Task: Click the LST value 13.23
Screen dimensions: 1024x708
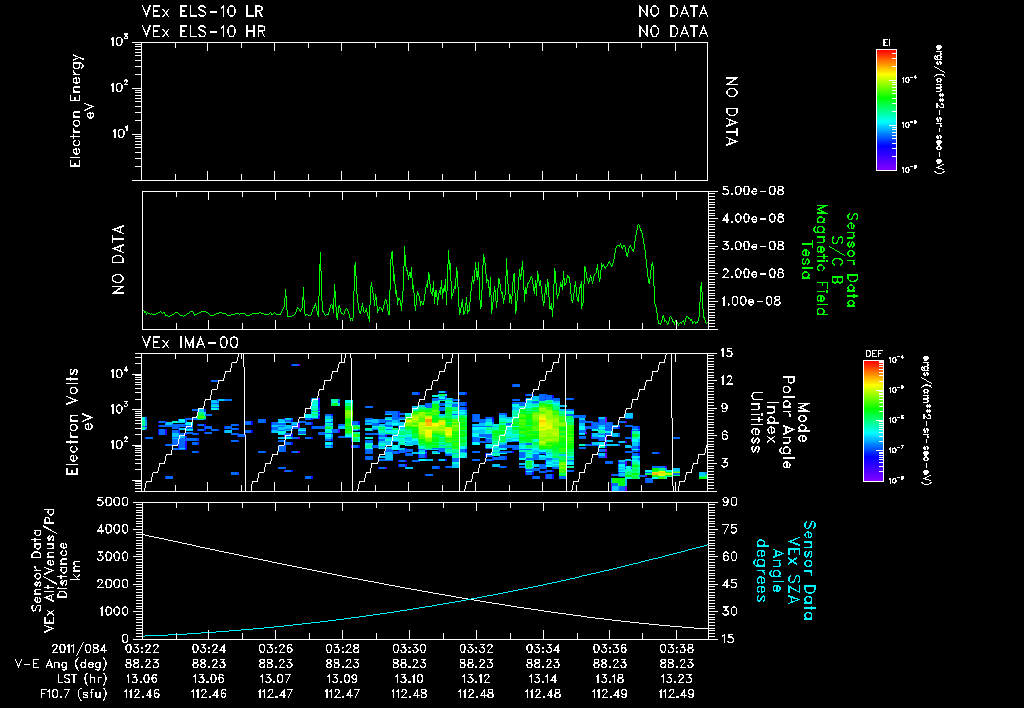Action: (677, 679)
